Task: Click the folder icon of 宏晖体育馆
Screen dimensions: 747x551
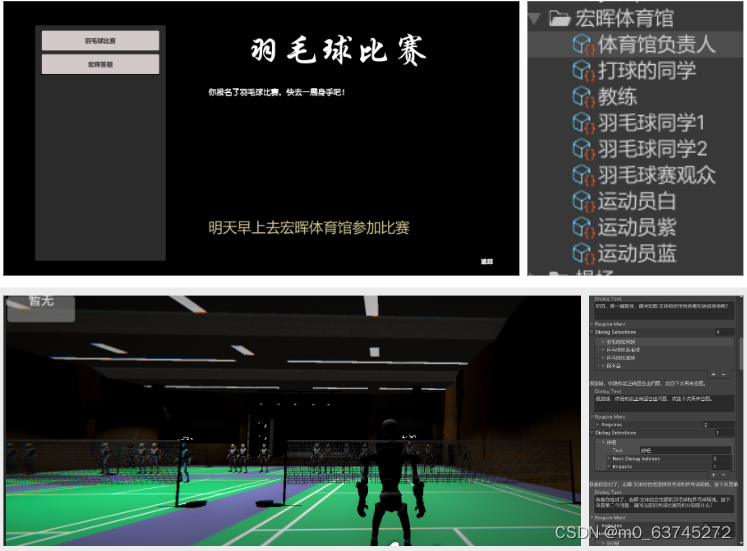Action: (560, 19)
